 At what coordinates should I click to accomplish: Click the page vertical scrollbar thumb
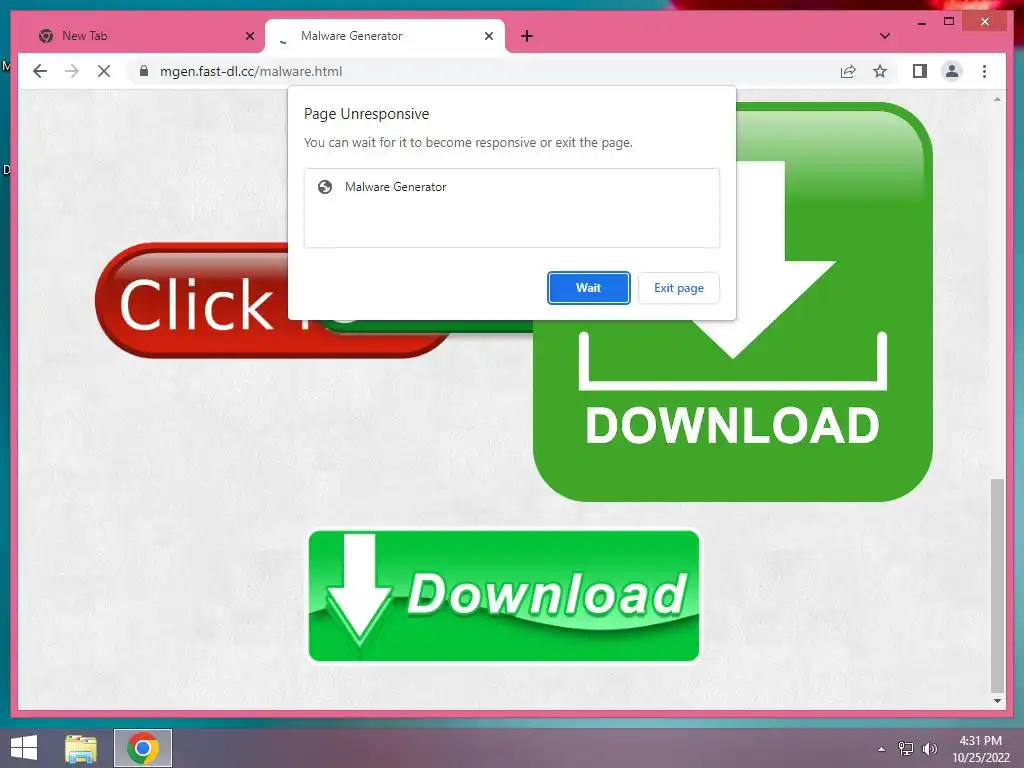pos(997,586)
